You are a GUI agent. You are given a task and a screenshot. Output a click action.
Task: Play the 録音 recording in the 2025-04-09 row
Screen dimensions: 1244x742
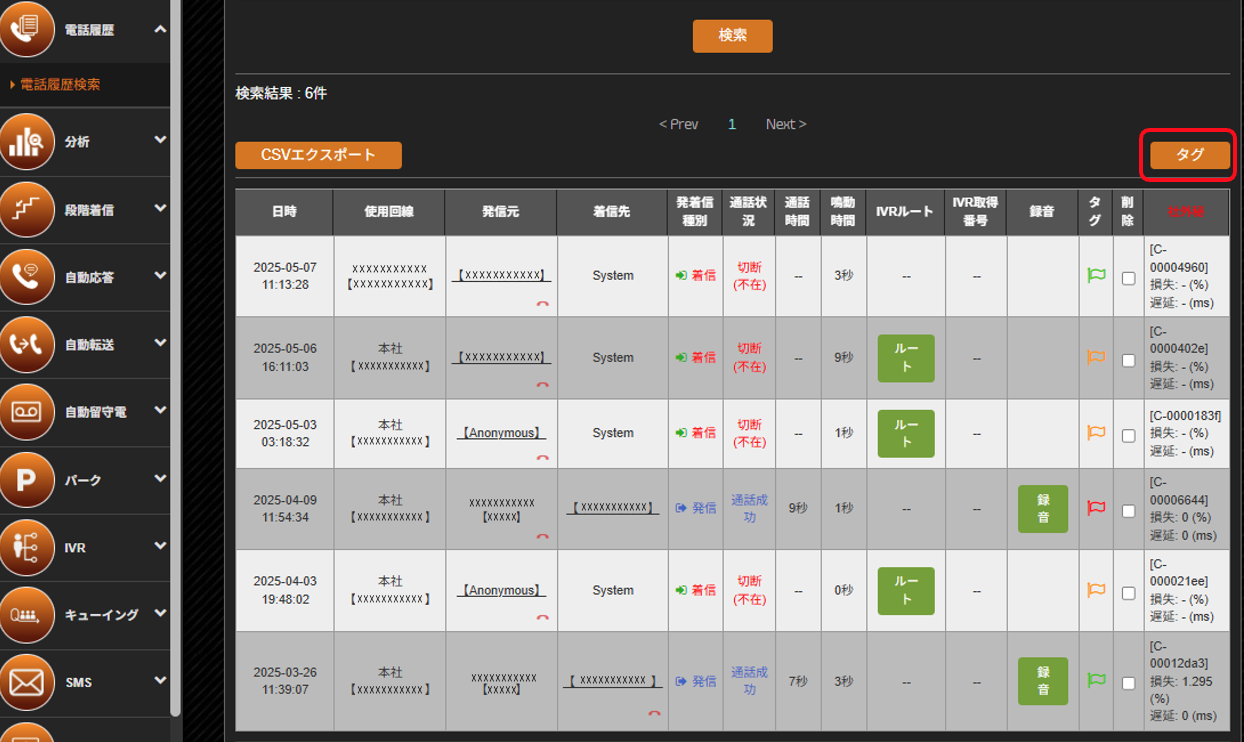1042,508
